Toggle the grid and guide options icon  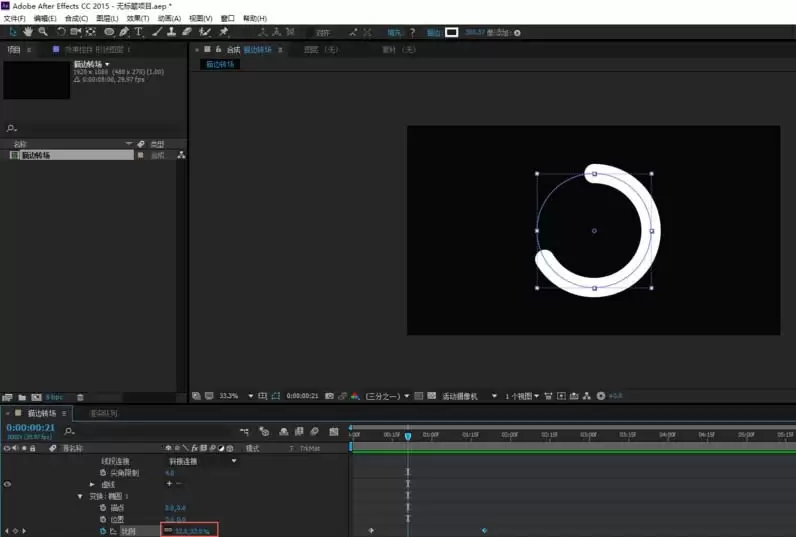[262, 396]
